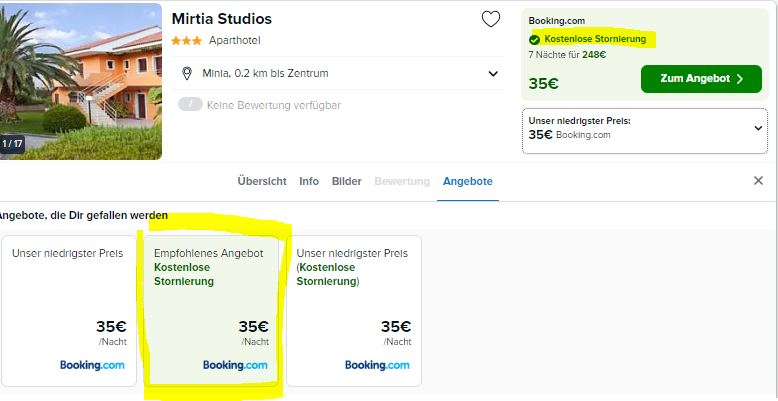The width and height of the screenshot is (778, 401).
Task: Open the Übersicht tab
Action: [x=262, y=181]
